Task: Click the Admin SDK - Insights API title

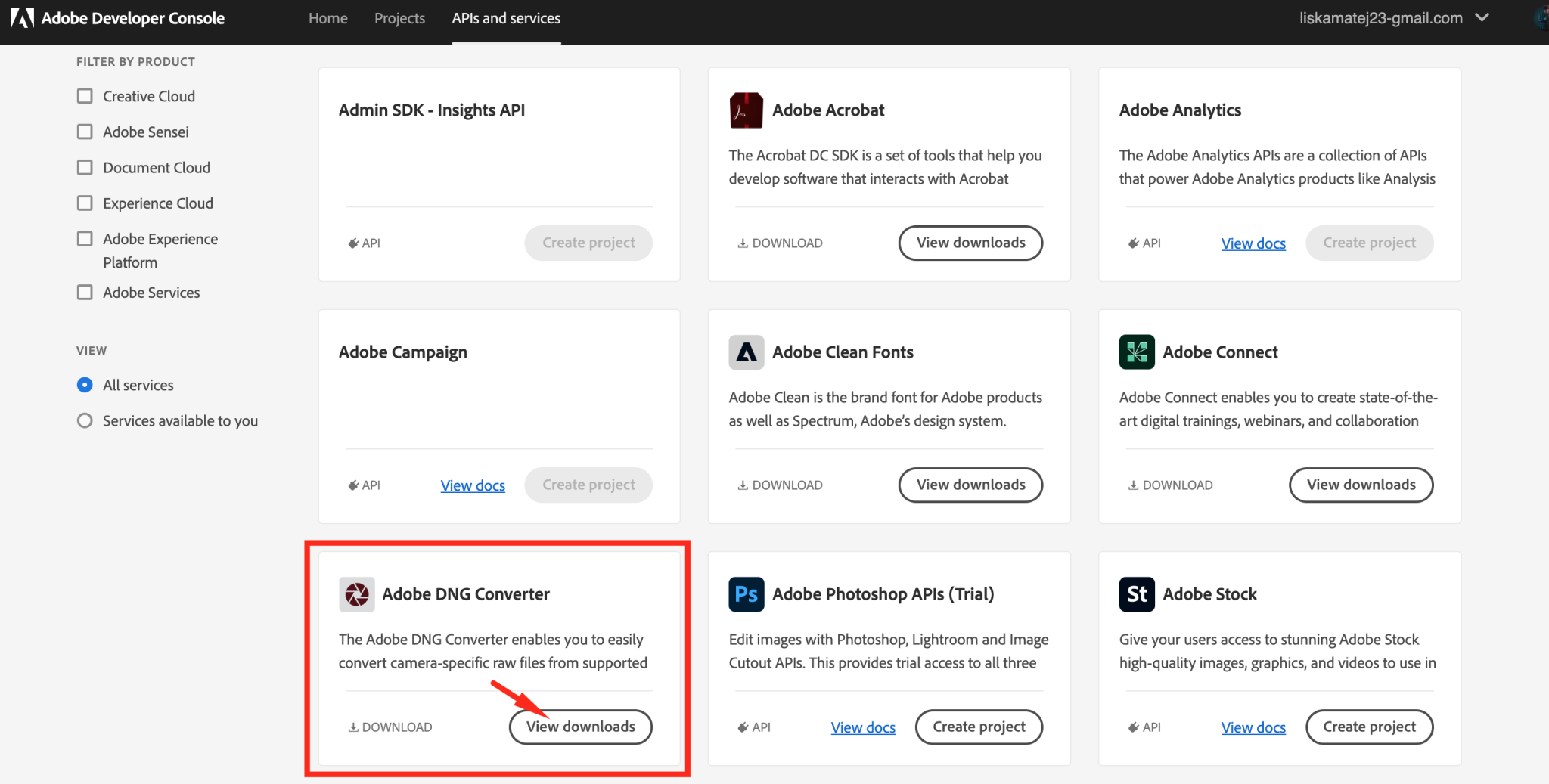Action: (432, 110)
